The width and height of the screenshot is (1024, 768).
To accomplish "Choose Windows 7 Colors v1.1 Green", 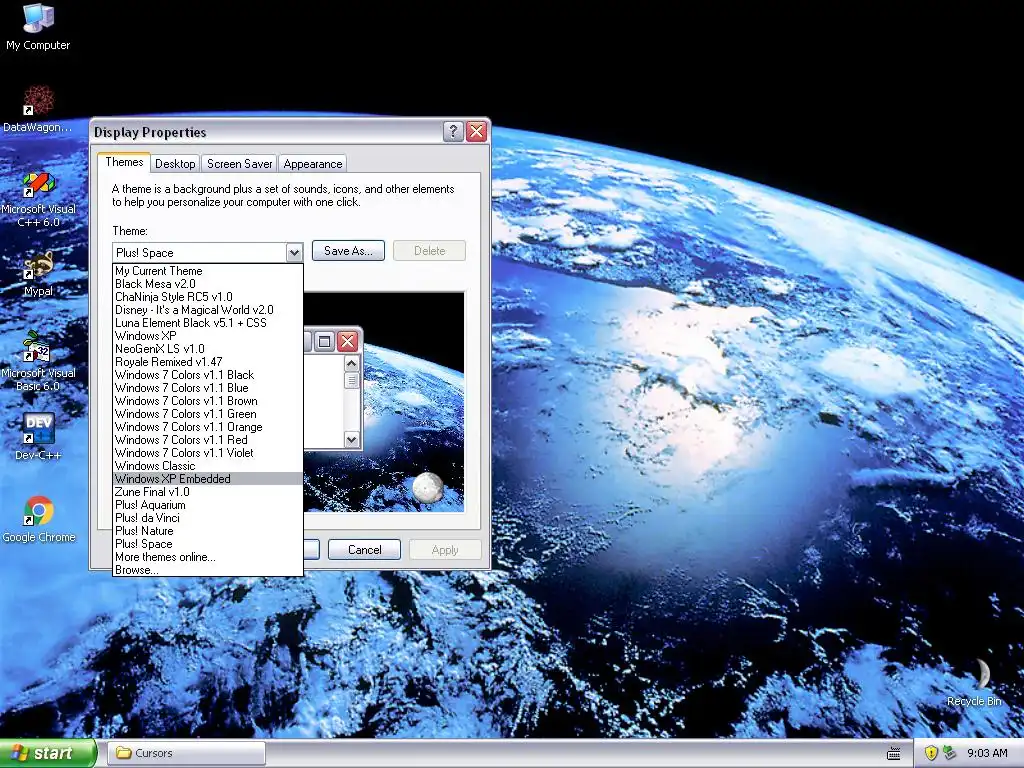I will coord(208,414).
